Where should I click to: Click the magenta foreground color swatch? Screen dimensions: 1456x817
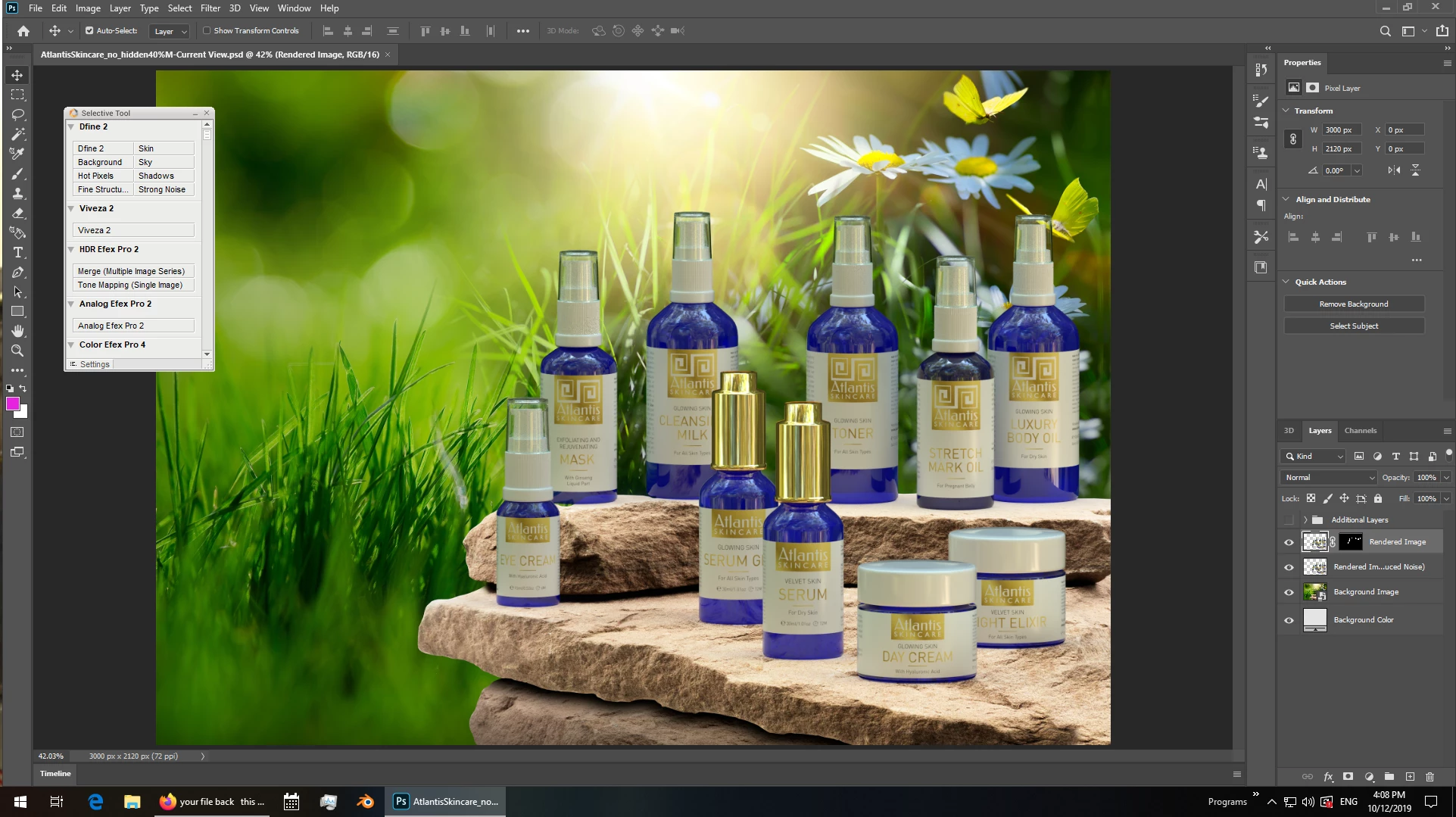coord(13,404)
